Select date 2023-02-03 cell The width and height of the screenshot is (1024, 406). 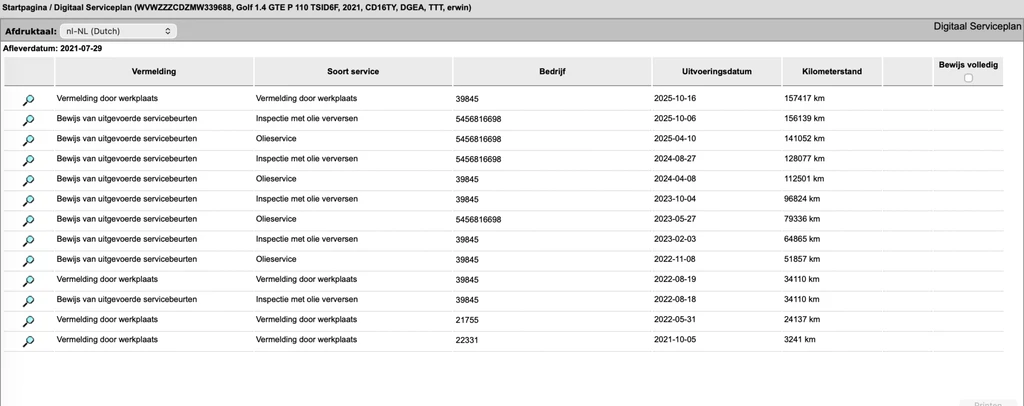(675, 240)
